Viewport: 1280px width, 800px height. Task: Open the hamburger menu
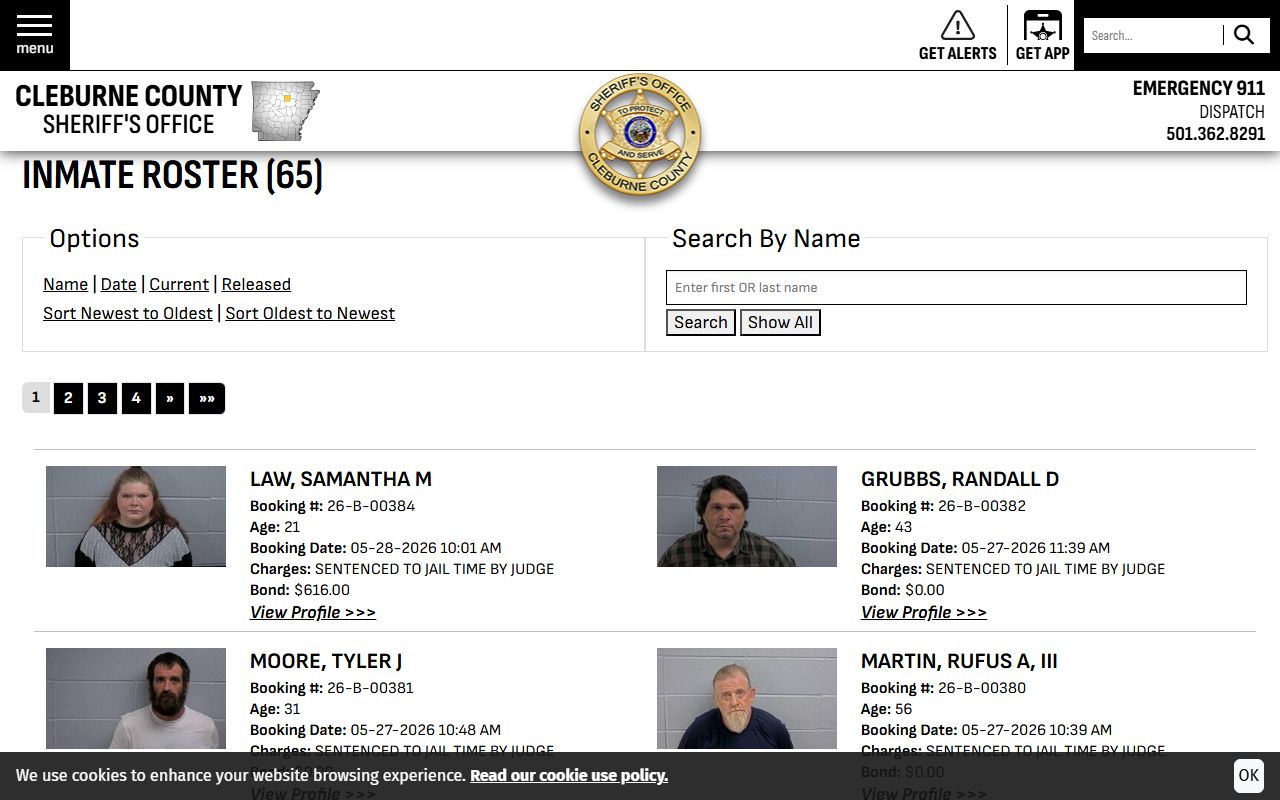coord(35,35)
